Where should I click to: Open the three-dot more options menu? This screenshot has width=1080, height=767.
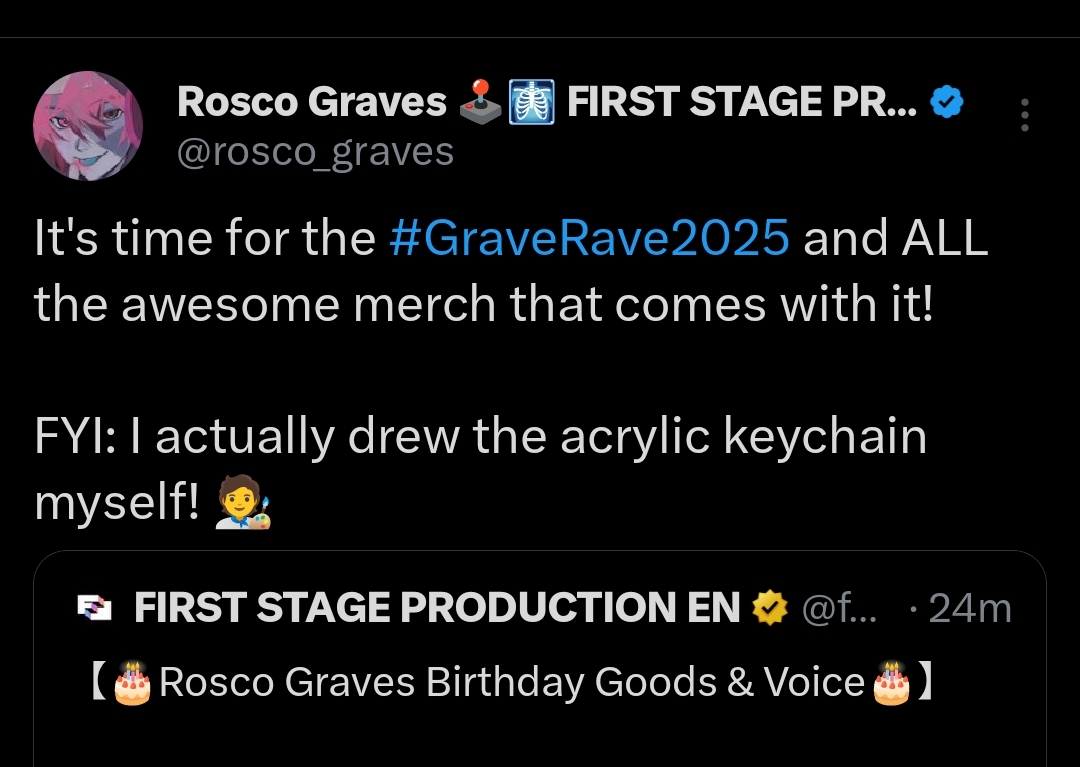1023,116
